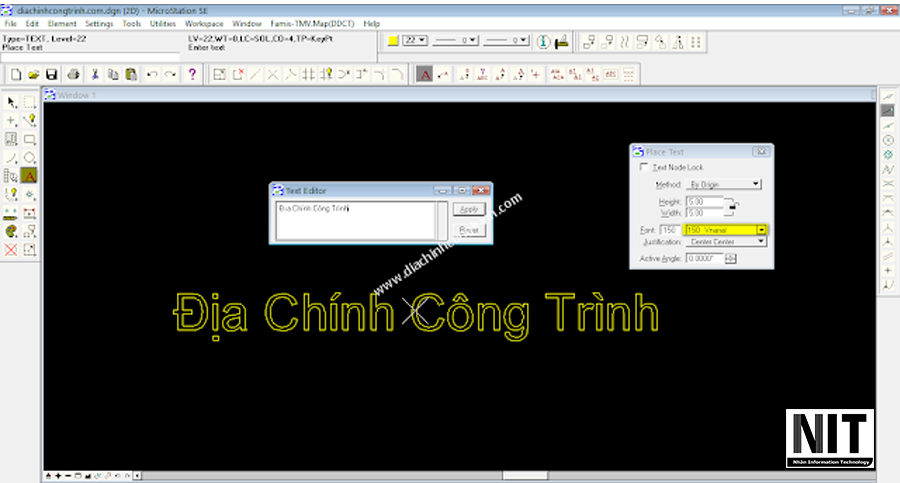Select the Place Arc tool in the toolbox
Screen dimensions: 900x483
(11, 157)
